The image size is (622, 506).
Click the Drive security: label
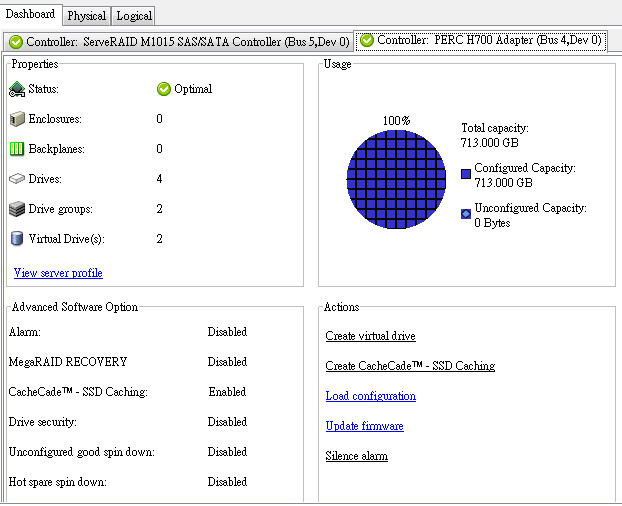[x=43, y=422]
